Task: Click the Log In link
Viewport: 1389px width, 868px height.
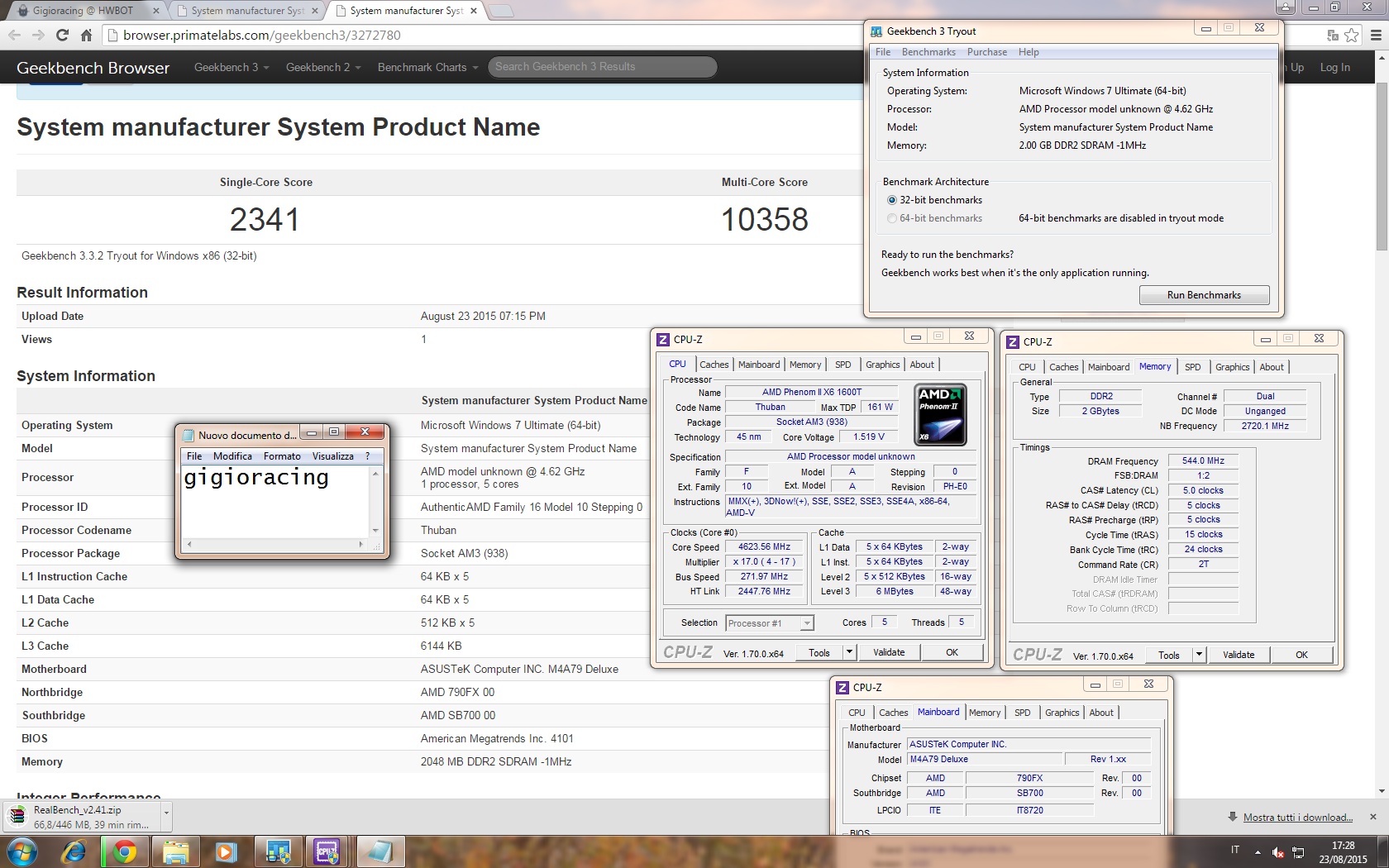Action: 1334,67
